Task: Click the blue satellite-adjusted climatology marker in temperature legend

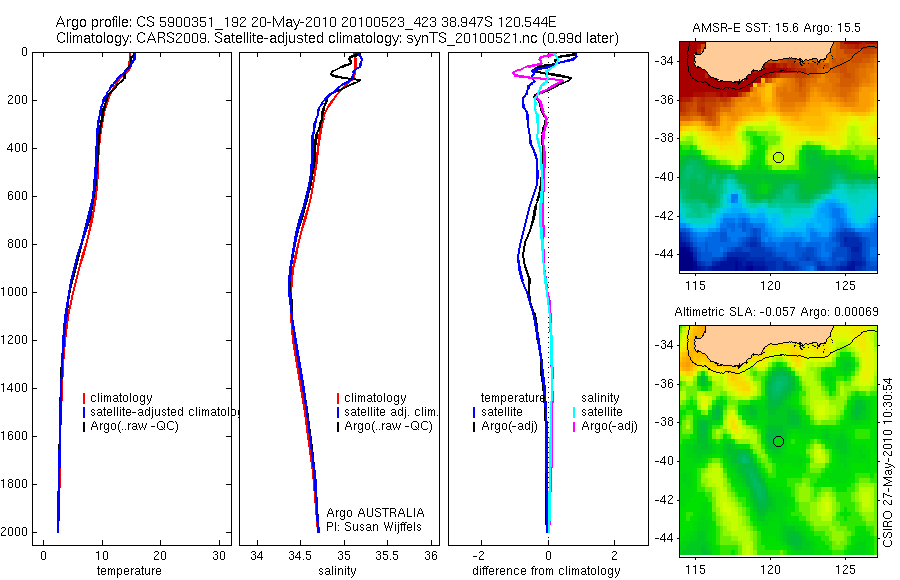Action: tap(84, 412)
